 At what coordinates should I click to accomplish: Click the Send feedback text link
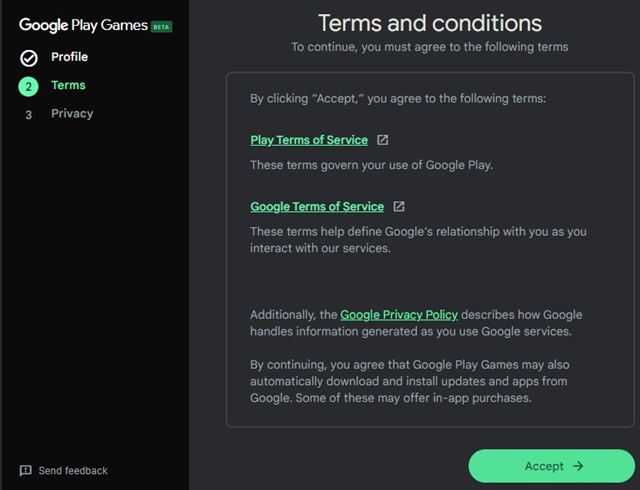73,471
